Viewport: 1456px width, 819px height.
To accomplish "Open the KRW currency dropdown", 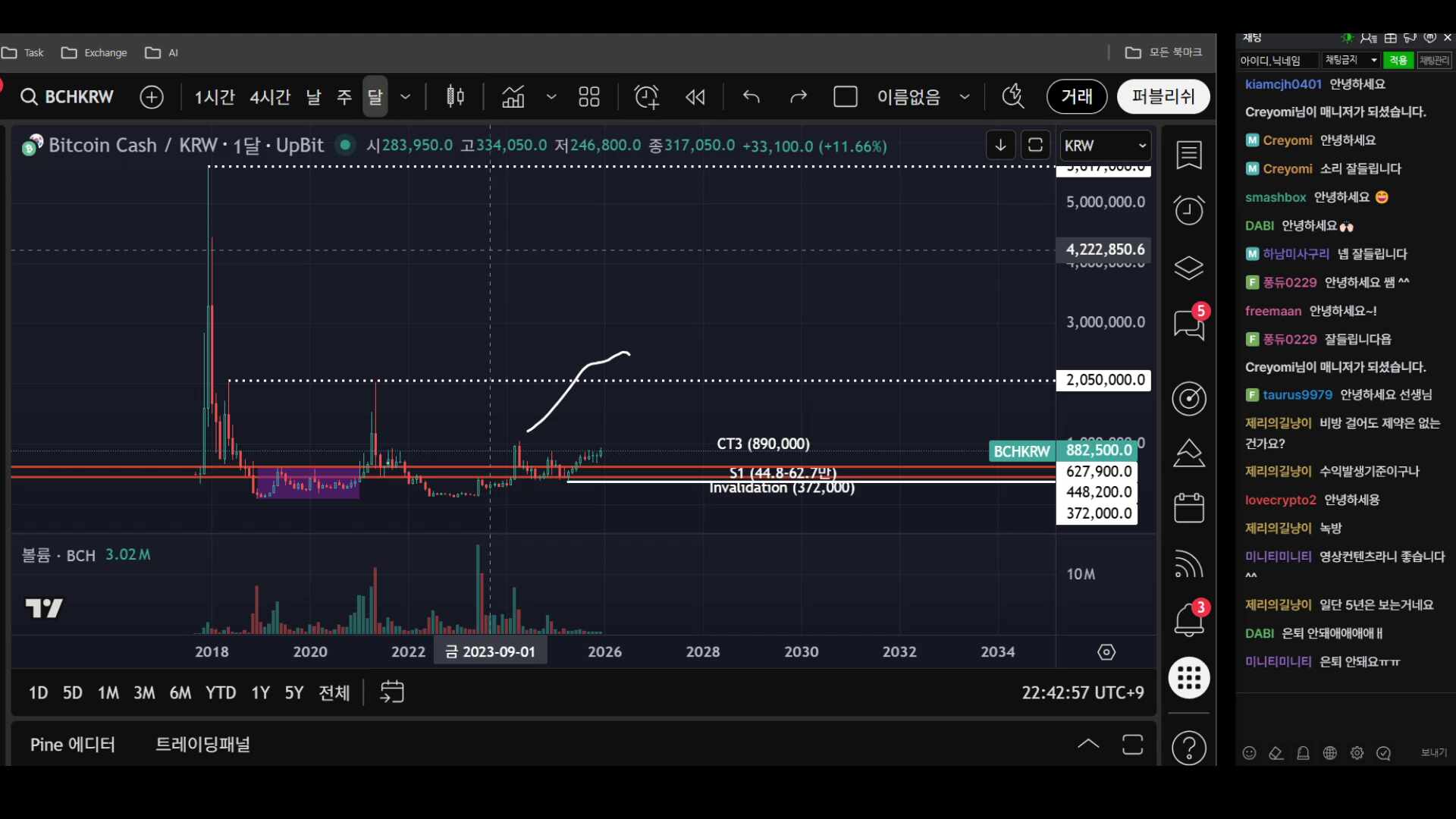I will pyautogui.click(x=1105, y=145).
